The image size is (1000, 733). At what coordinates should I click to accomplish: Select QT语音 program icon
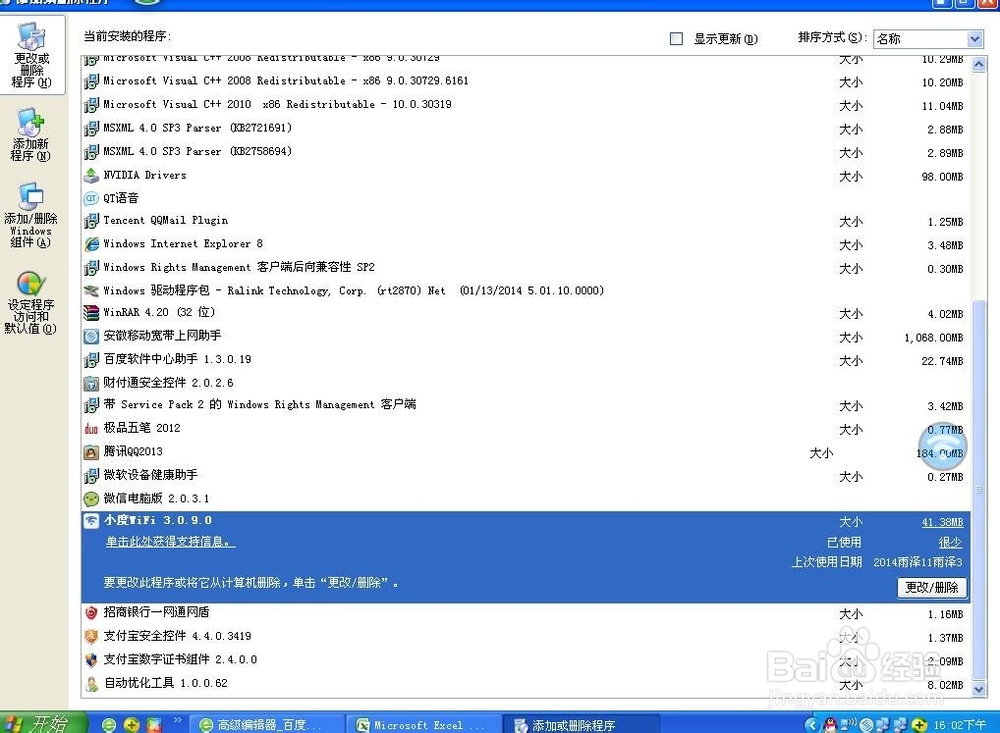pyautogui.click(x=91, y=198)
